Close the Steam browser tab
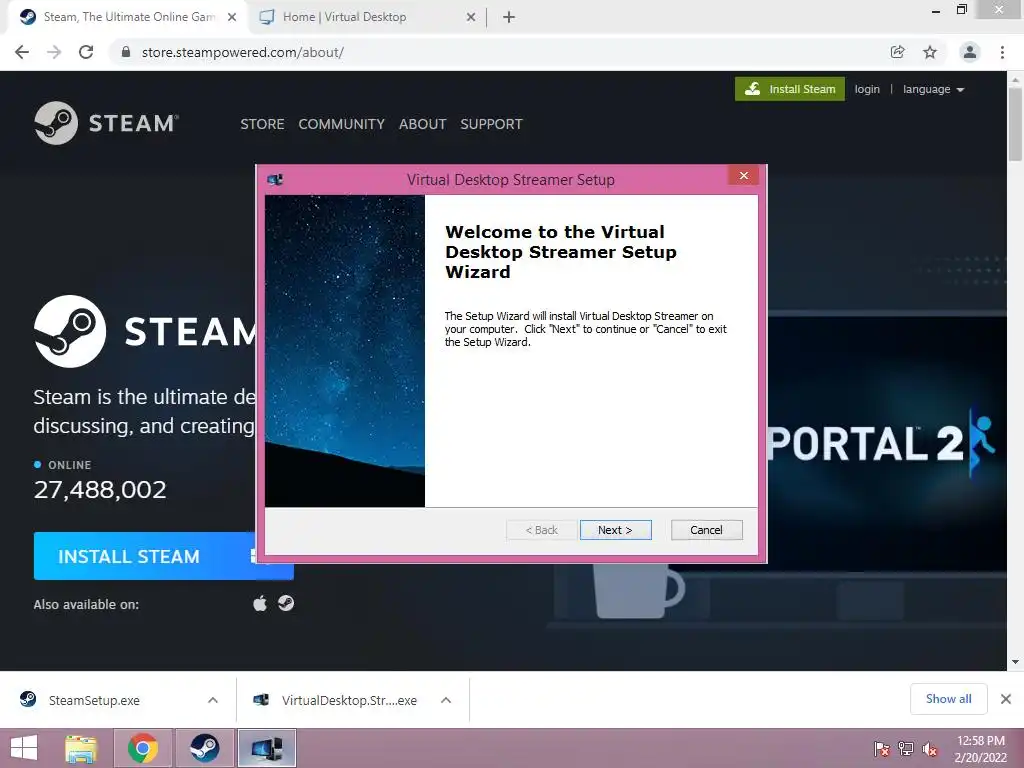This screenshot has height=768, width=1024. (x=232, y=17)
